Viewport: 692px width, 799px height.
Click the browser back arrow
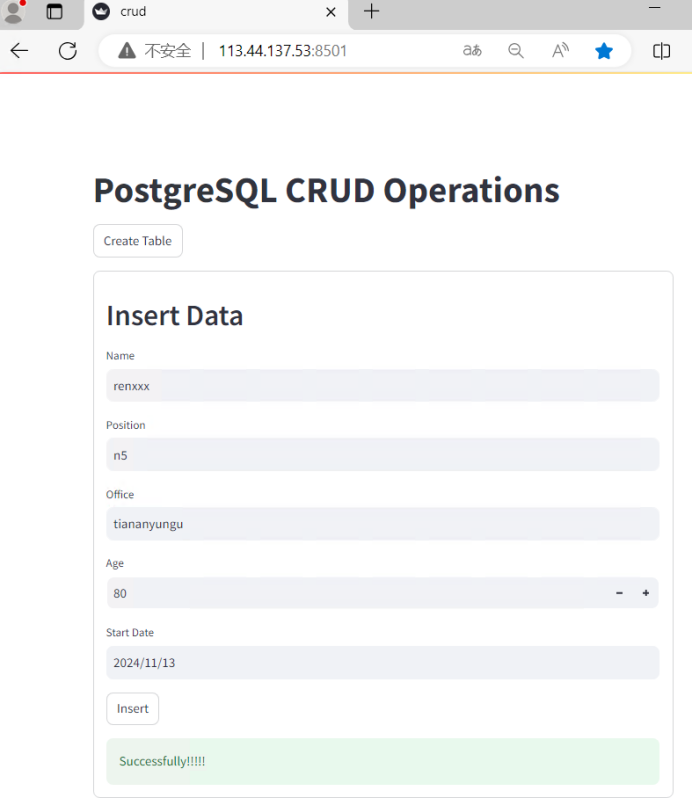(19, 51)
